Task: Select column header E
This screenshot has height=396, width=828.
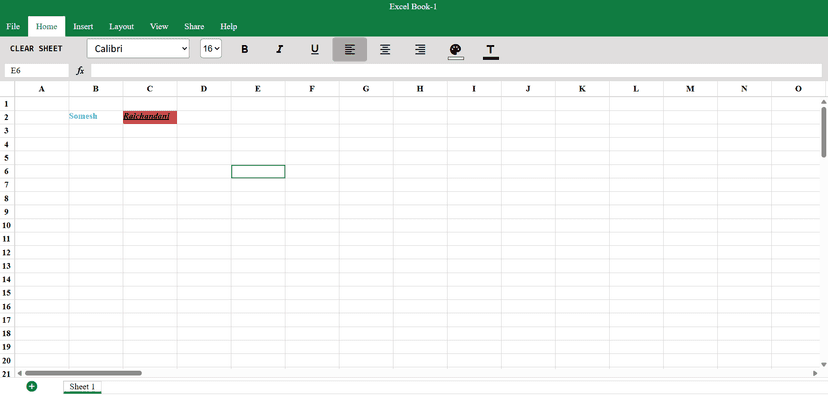Action: 258,89
